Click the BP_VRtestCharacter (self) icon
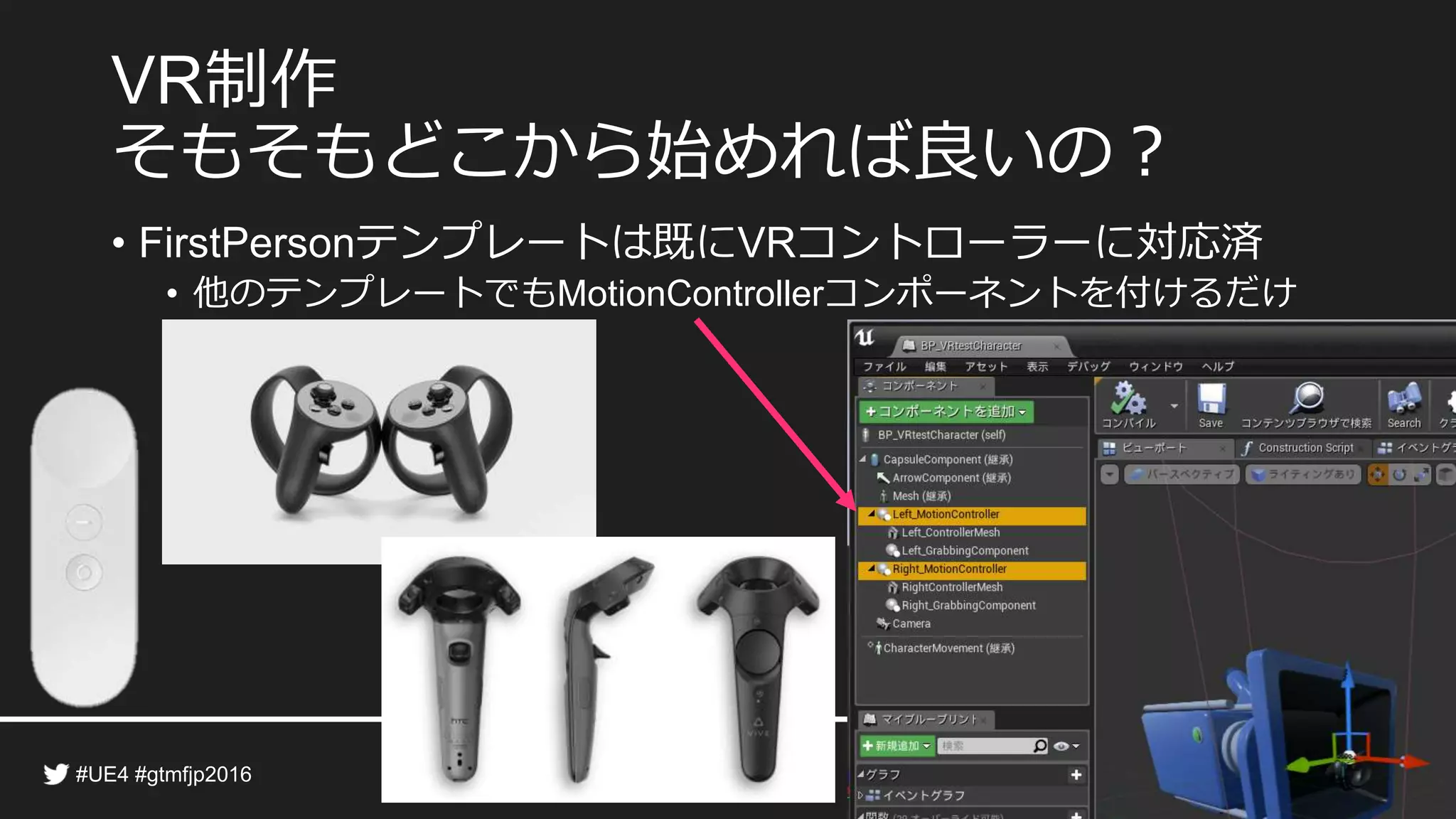Viewport: 1456px width, 819px height. point(866,435)
